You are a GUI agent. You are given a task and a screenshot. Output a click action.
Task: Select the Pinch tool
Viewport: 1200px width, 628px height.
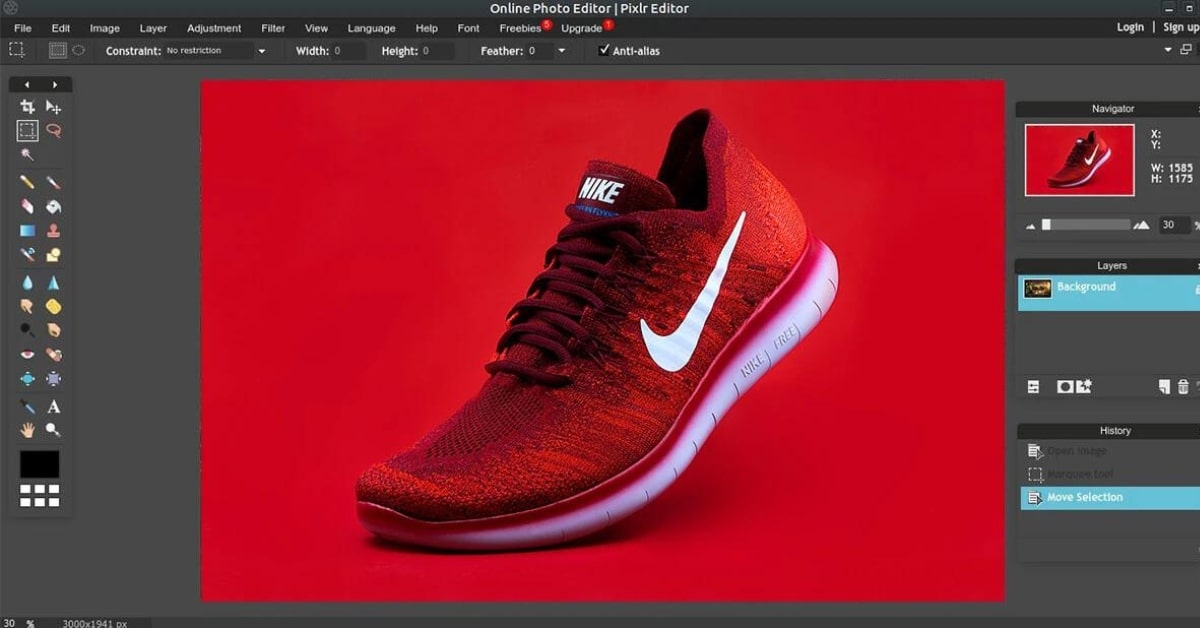pyautogui.click(x=53, y=379)
